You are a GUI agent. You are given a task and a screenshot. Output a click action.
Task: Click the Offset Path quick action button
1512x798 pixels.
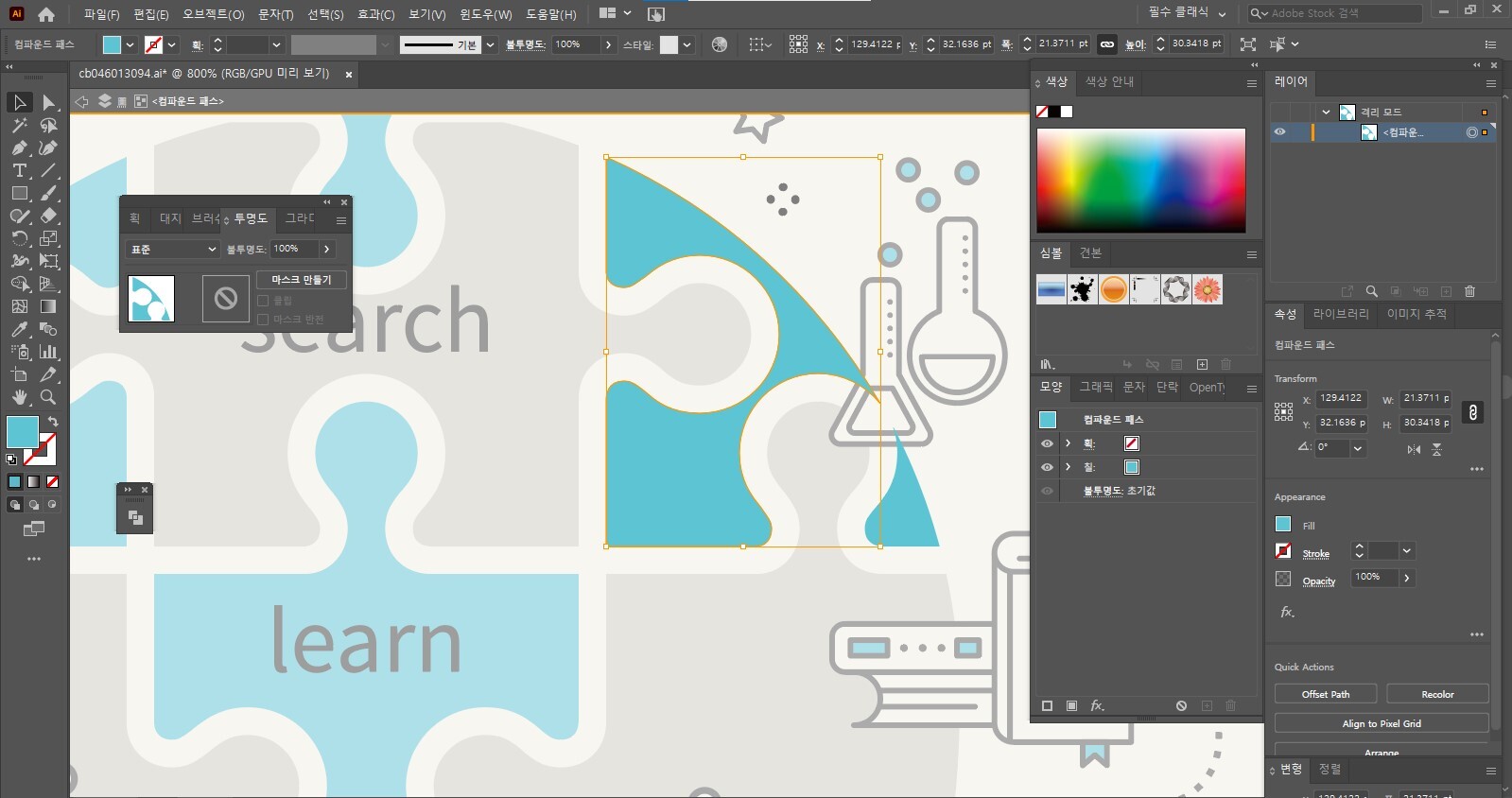[1325, 694]
